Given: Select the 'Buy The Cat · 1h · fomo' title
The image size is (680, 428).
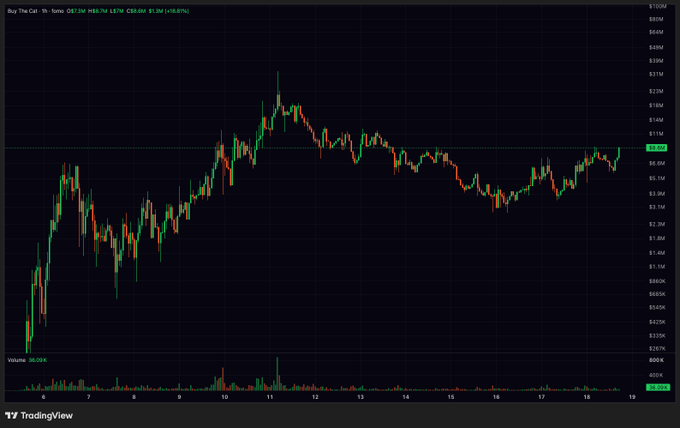Looking at the screenshot, I should 36,11.
